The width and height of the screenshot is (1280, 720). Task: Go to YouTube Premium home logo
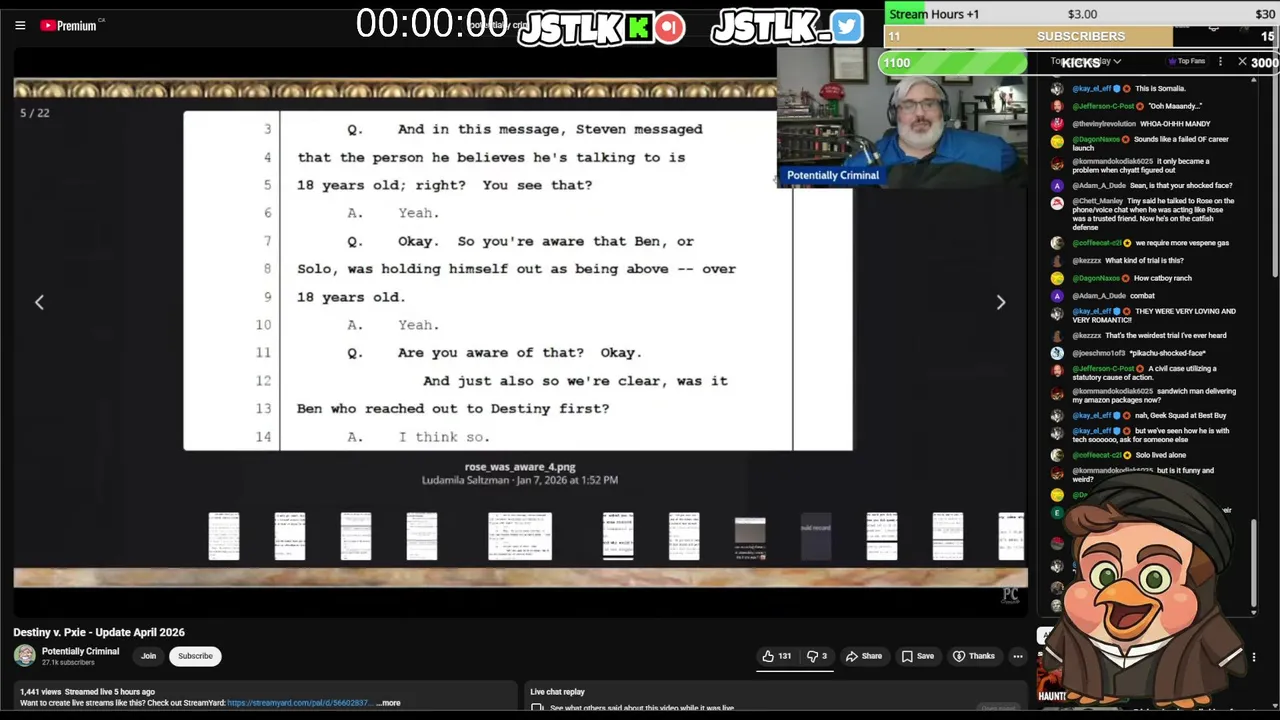pyautogui.click(x=68, y=25)
